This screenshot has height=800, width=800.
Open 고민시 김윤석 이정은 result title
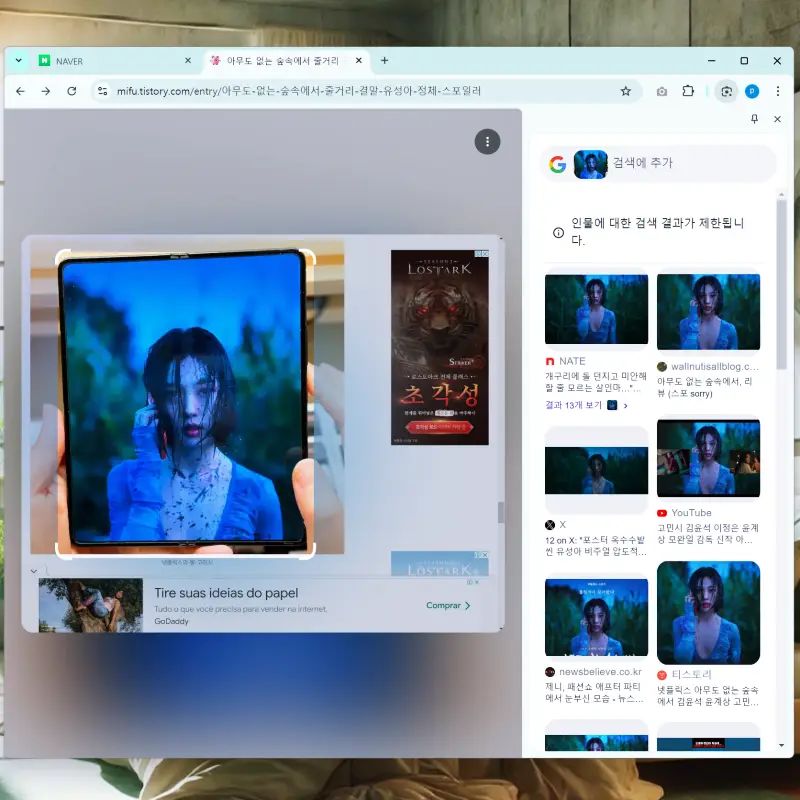[708, 534]
